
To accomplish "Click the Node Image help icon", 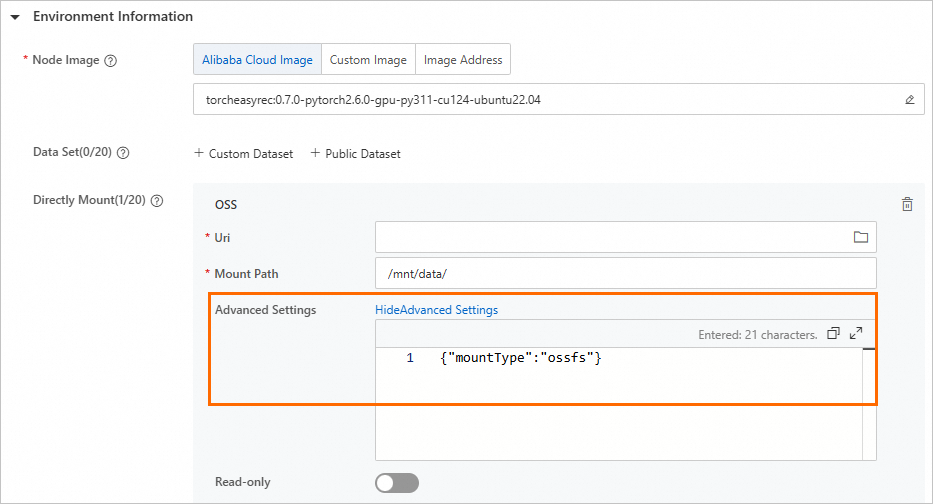I will coord(111,60).
